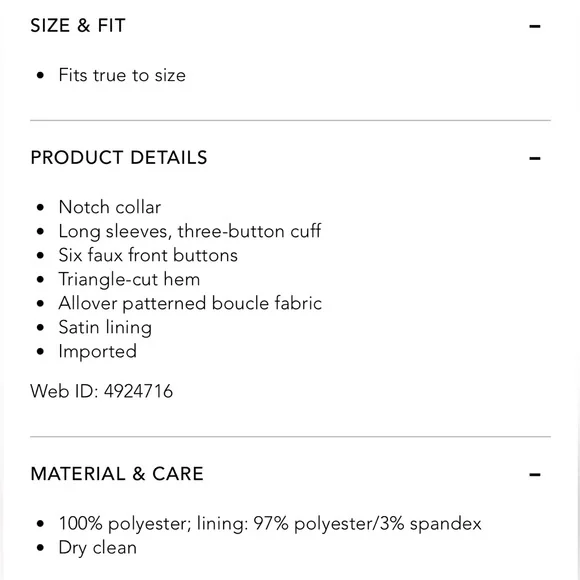Click the bullet point before 'Notch collar'
The height and width of the screenshot is (580, 580).
pyautogui.click(x=40, y=208)
